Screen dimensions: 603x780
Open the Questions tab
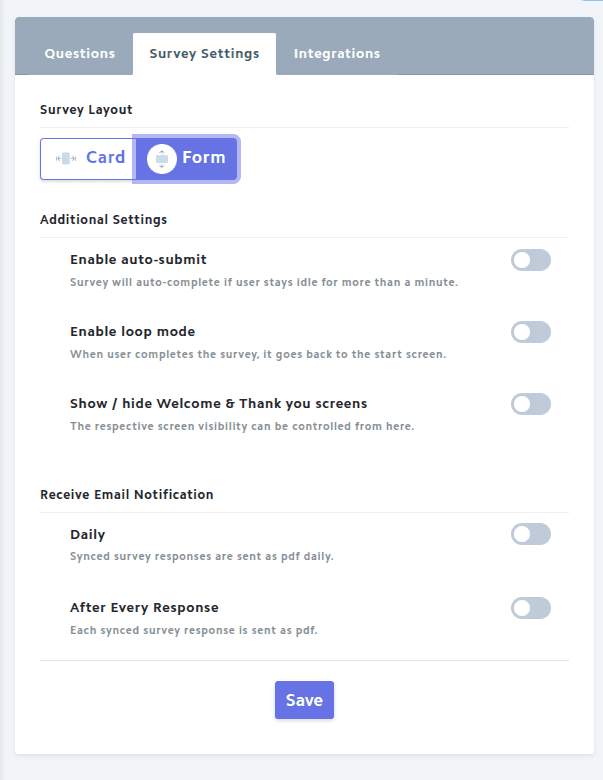80,54
